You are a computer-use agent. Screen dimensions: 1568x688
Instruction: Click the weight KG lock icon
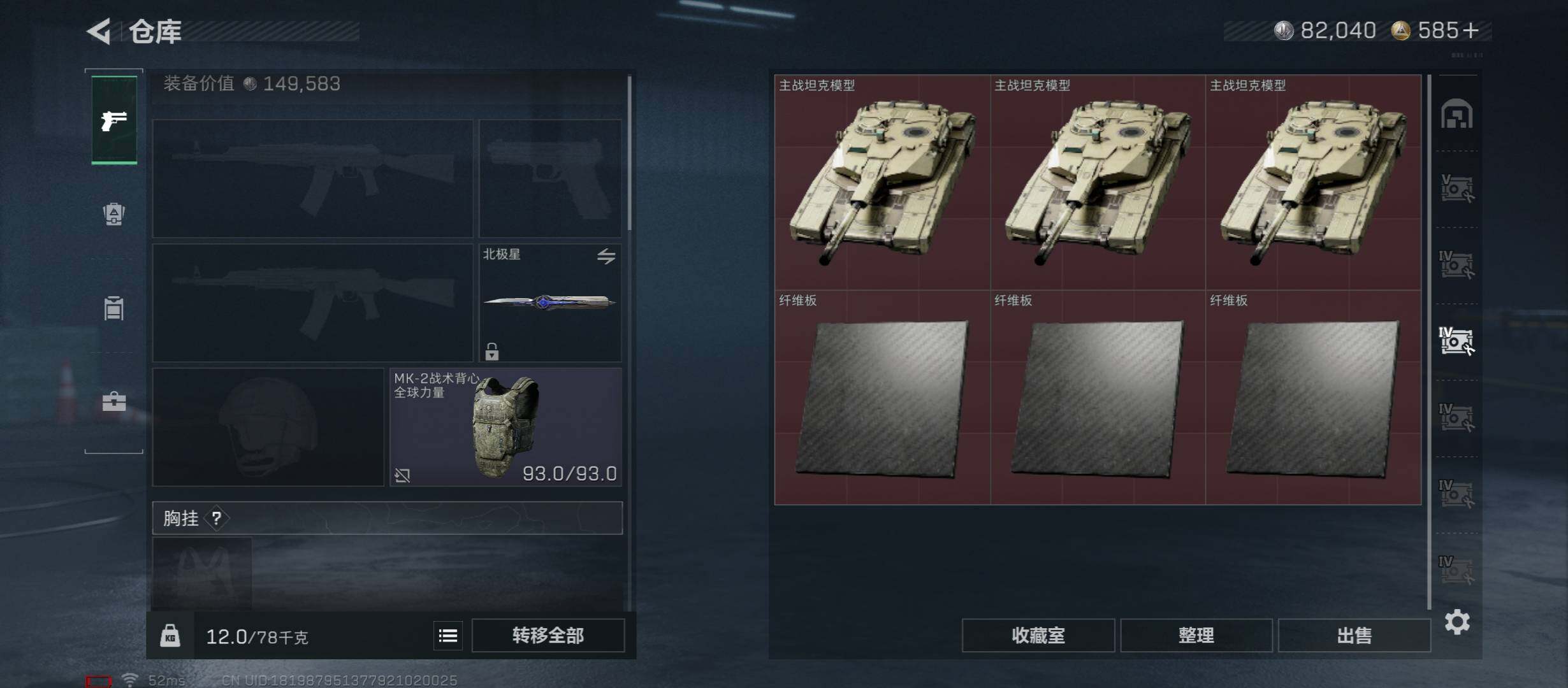click(x=170, y=636)
